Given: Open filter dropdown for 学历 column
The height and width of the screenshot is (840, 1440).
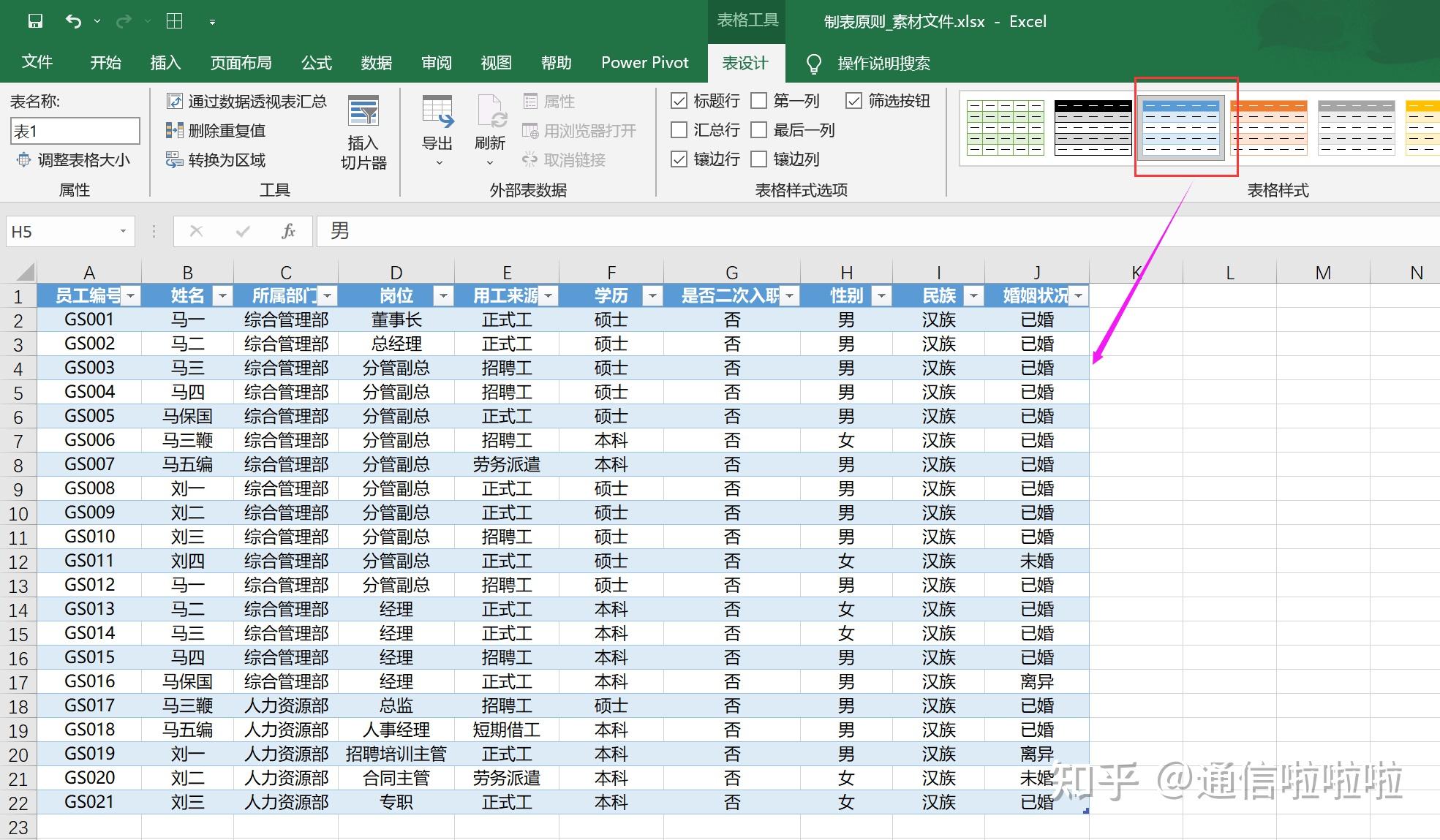Looking at the screenshot, I should pos(652,296).
